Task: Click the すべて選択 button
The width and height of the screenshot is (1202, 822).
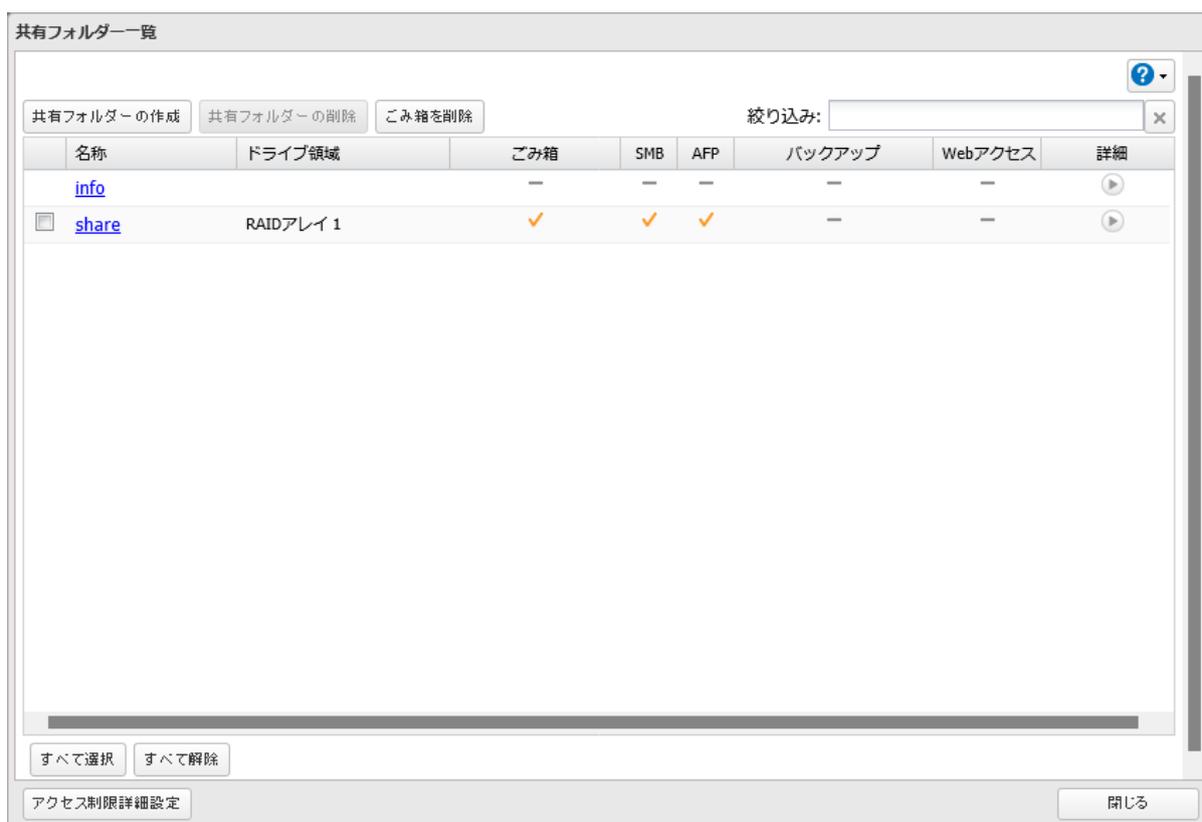Action: pyautogui.click(x=76, y=758)
